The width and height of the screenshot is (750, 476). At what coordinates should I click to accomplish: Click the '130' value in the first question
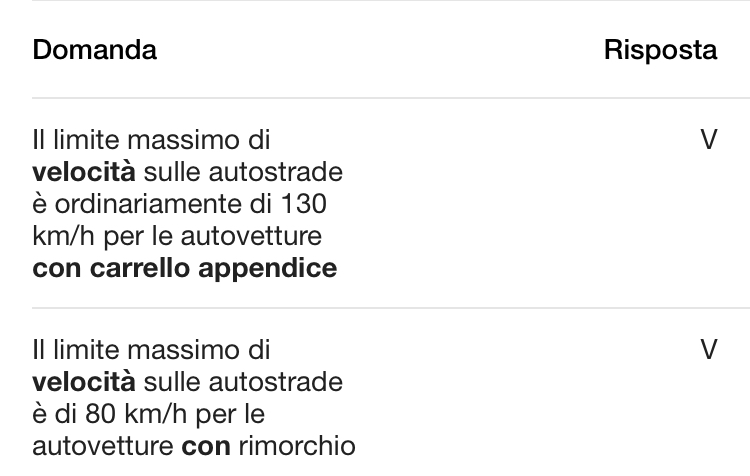point(305,204)
